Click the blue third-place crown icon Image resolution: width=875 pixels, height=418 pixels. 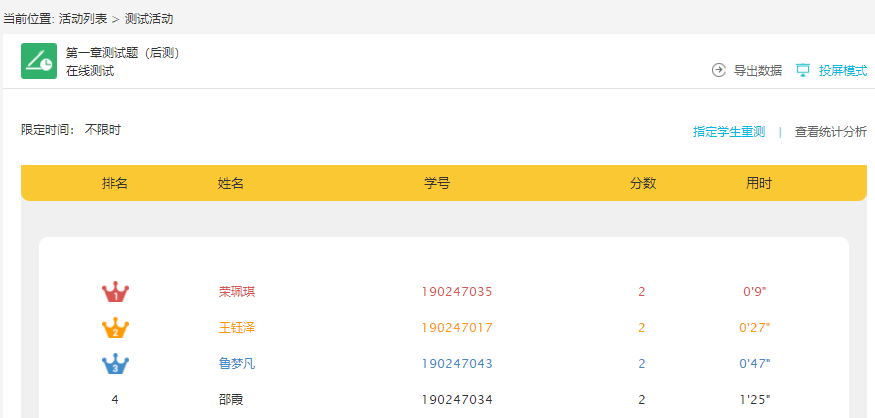pos(115,364)
